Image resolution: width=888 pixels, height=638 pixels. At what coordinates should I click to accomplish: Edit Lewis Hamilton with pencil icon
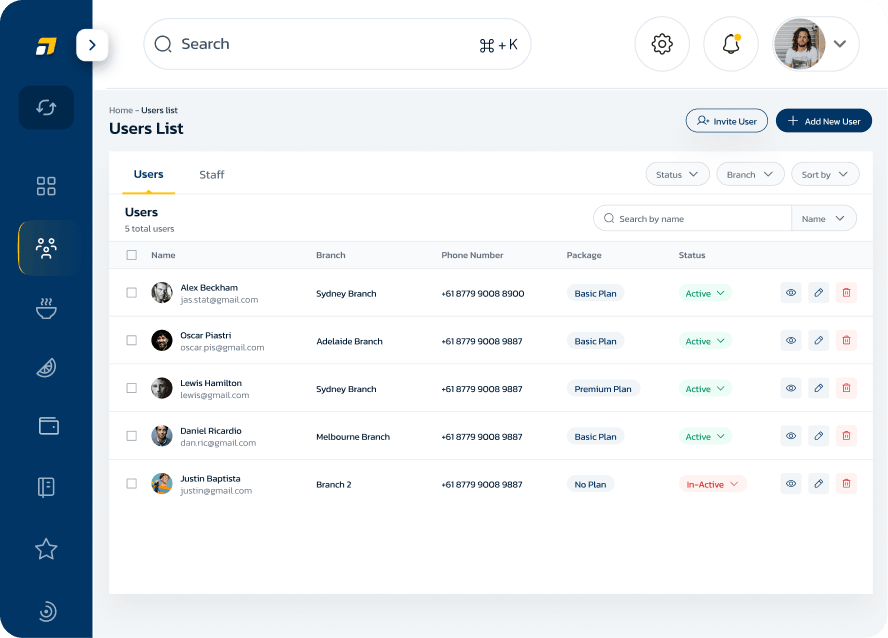coord(818,388)
